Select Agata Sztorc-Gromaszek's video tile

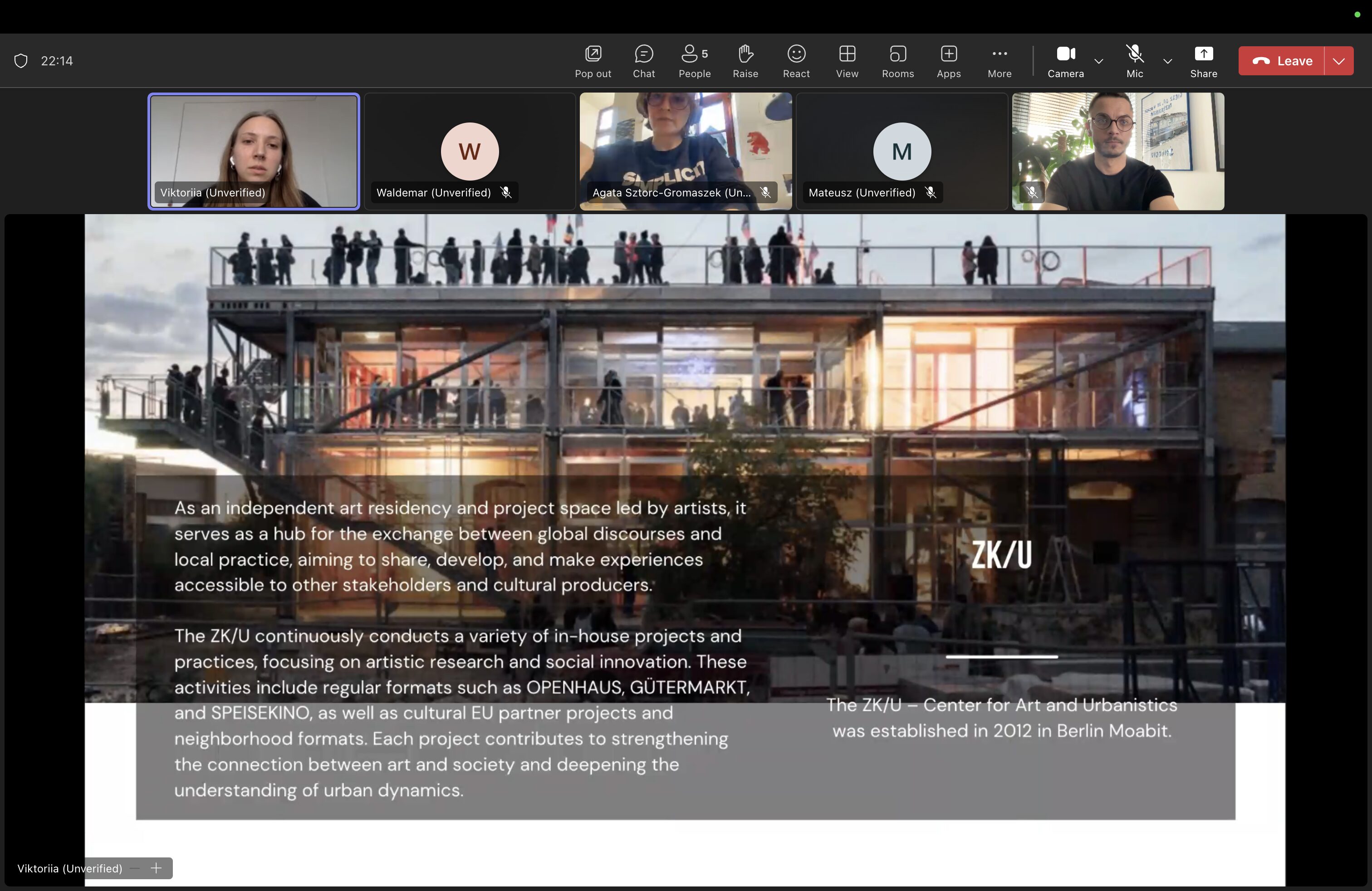686,152
